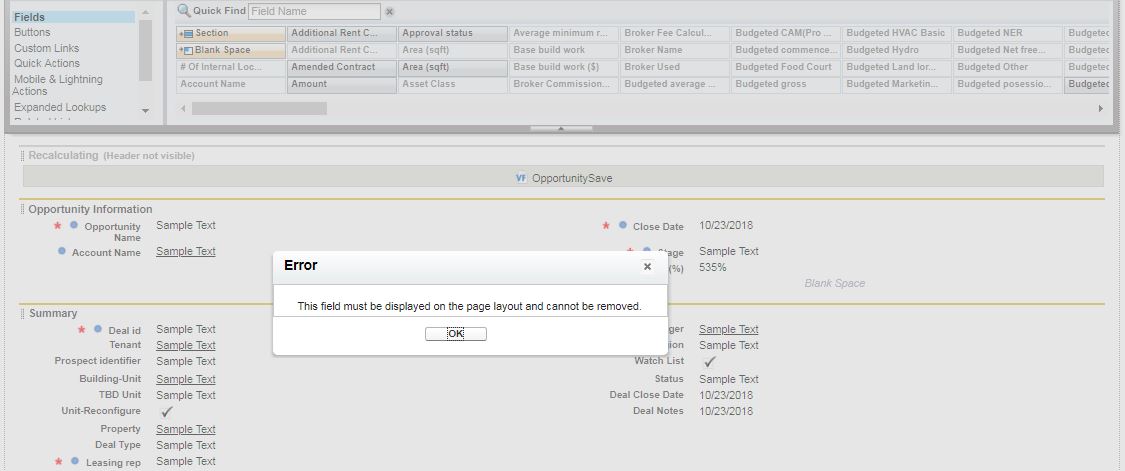The height and width of the screenshot is (471, 1125).
Task: Select the Broker Used palette field
Action: pyautogui.click(x=674, y=67)
